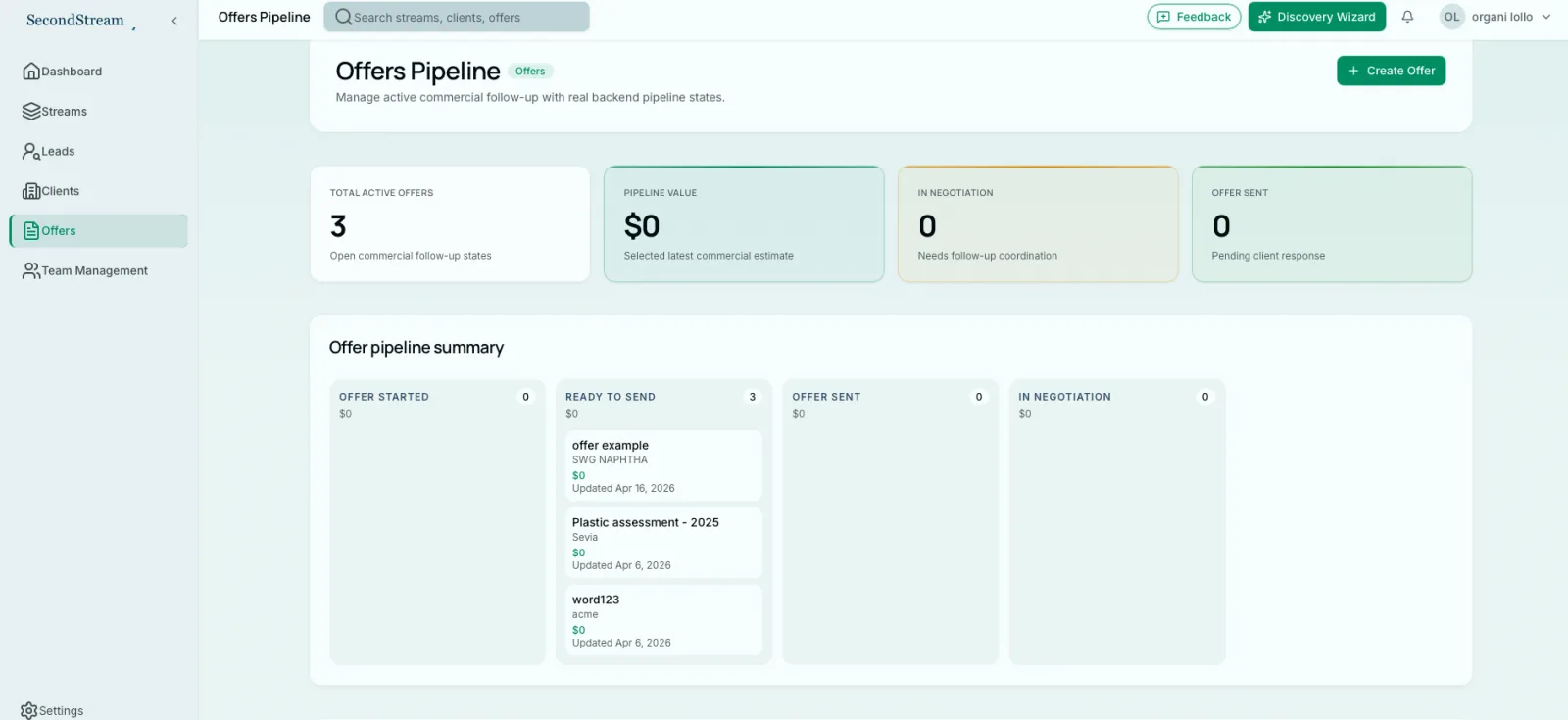Open the 'offer example' card
The image size is (1568, 720).
tap(663, 465)
